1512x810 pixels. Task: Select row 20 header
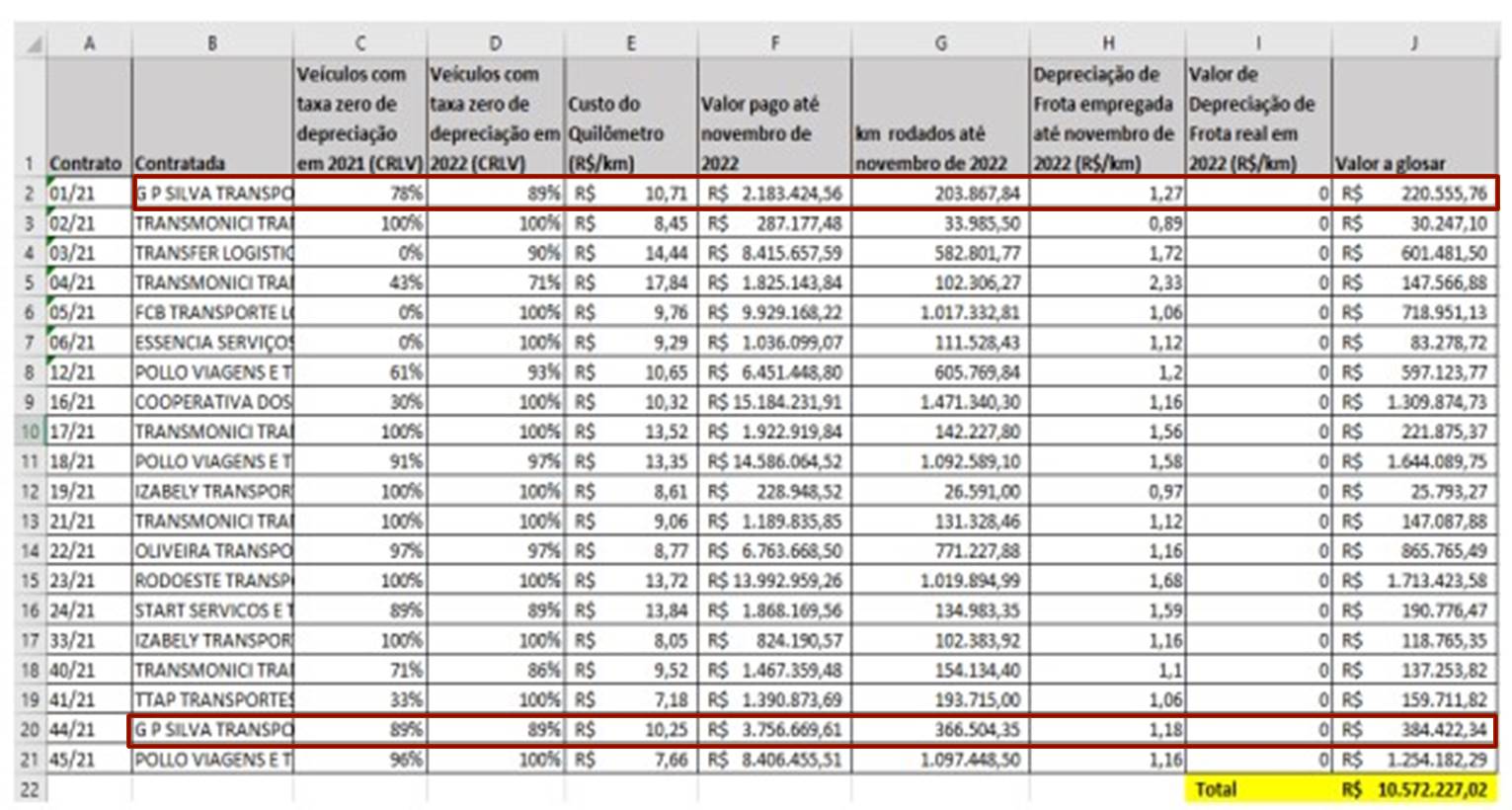pyautogui.click(x=31, y=730)
